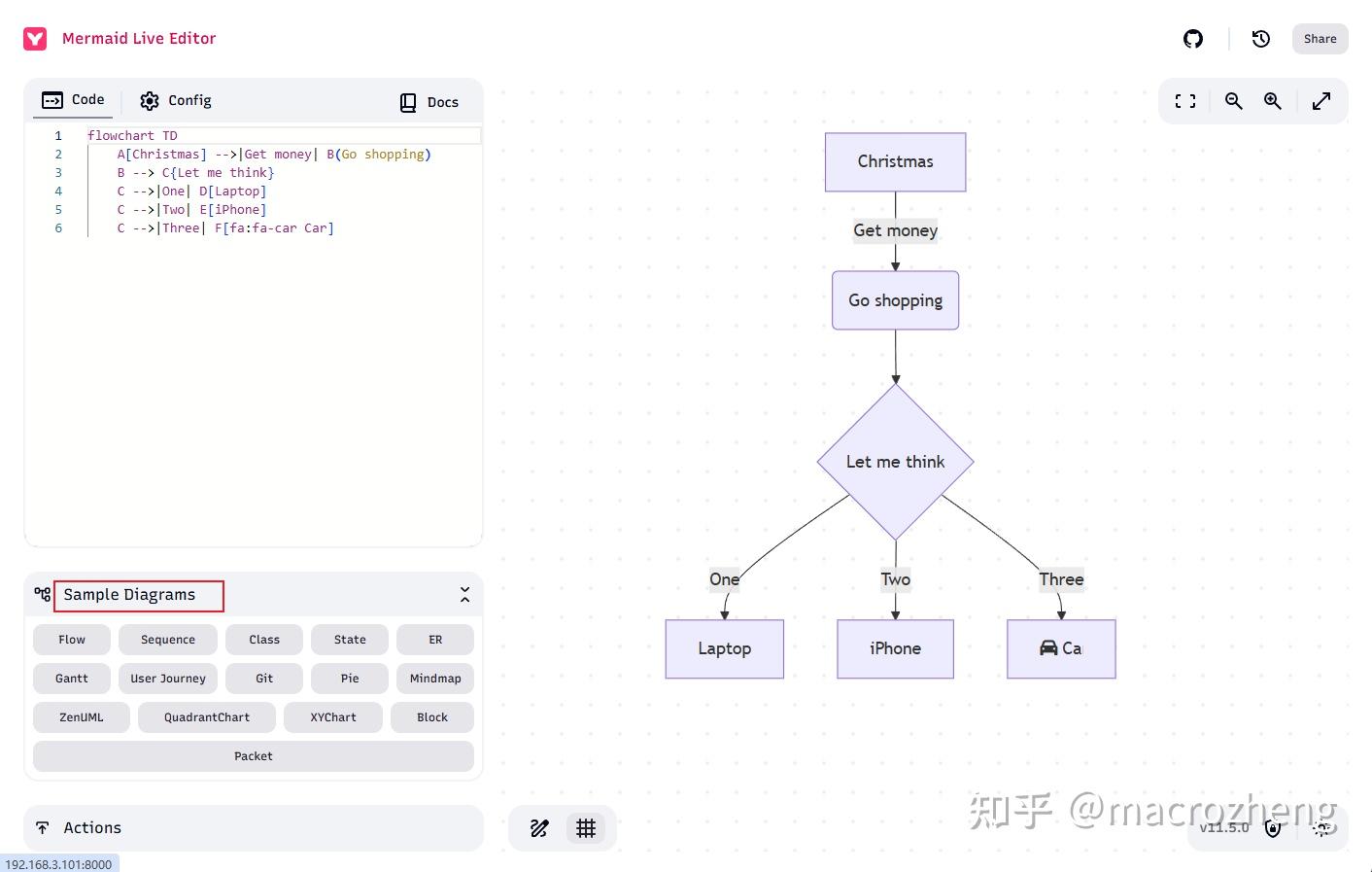Enter fullscreen view of the diagram
The height and width of the screenshot is (872, 1372).
pyautogui.click(x=1184, y=100)
